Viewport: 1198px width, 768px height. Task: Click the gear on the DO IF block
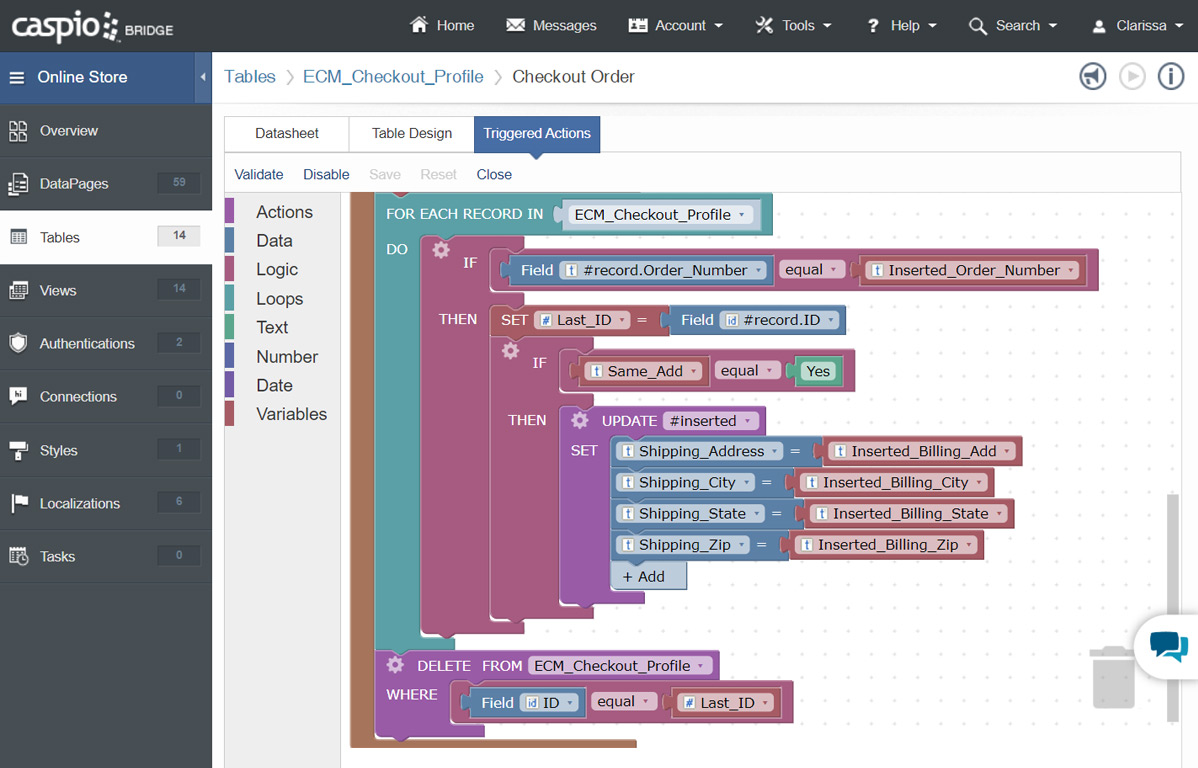pos(441,249)
